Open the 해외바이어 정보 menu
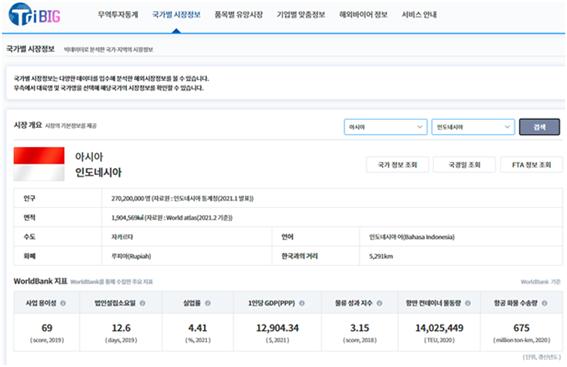The image size is (567, 367). coord(363,15)
